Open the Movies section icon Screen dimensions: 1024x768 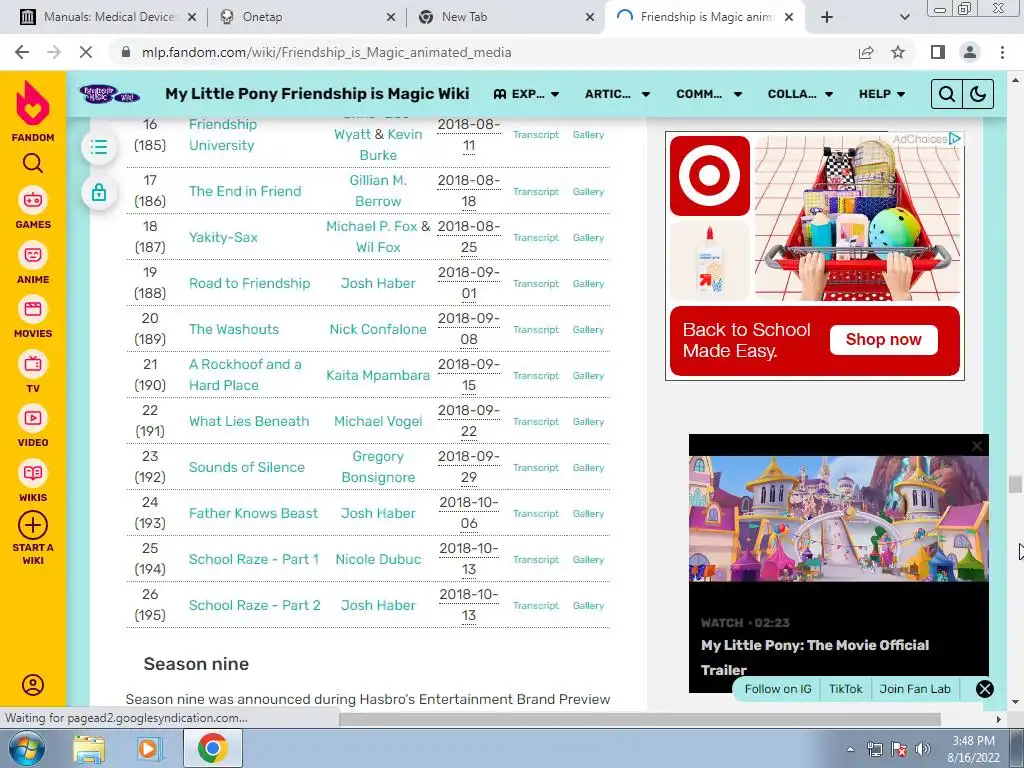(x=33, y=309)
